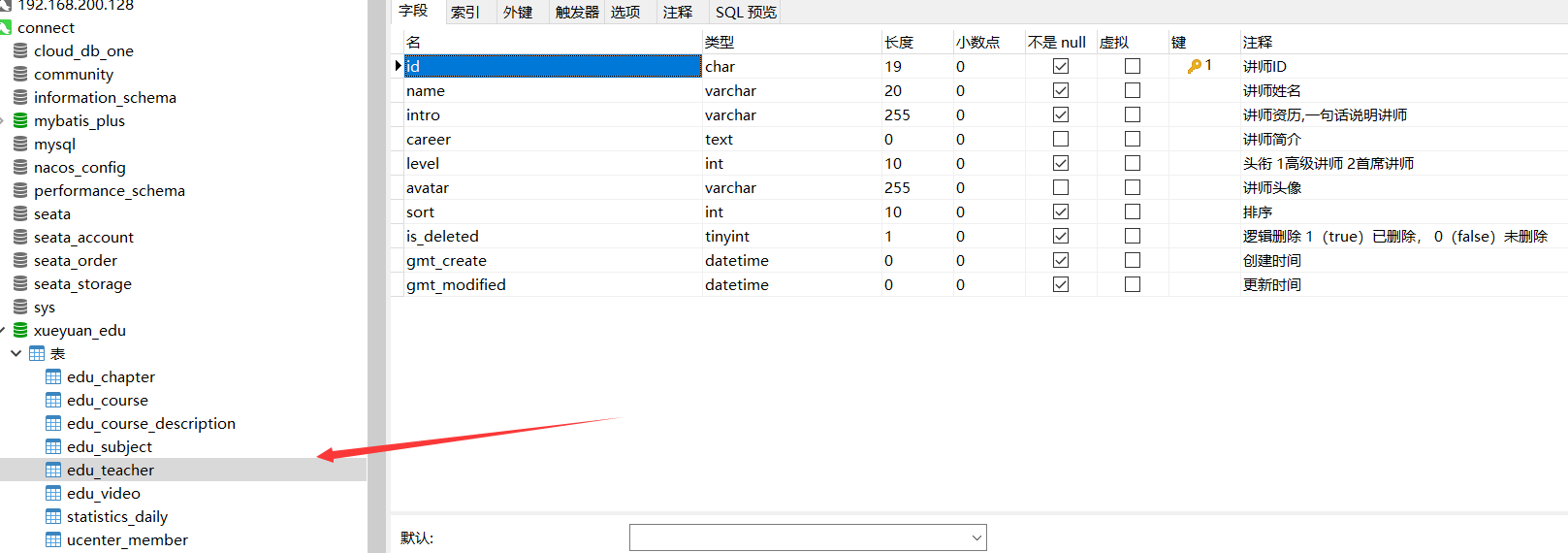Screen dimensions: 1568x553
Task: Click the edu_chapter table icon
Action: (53, 377)
